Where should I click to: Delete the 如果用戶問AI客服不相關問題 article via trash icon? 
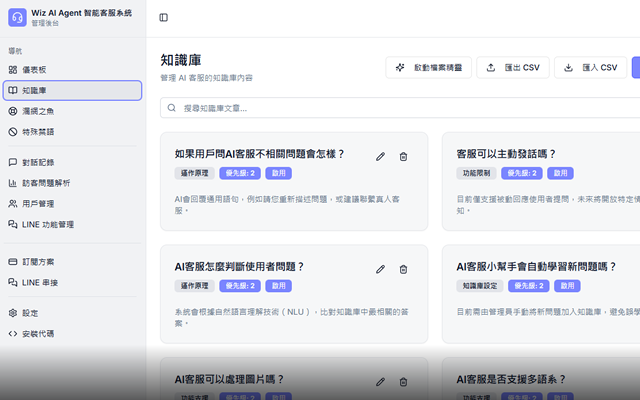tap(403, 156)
